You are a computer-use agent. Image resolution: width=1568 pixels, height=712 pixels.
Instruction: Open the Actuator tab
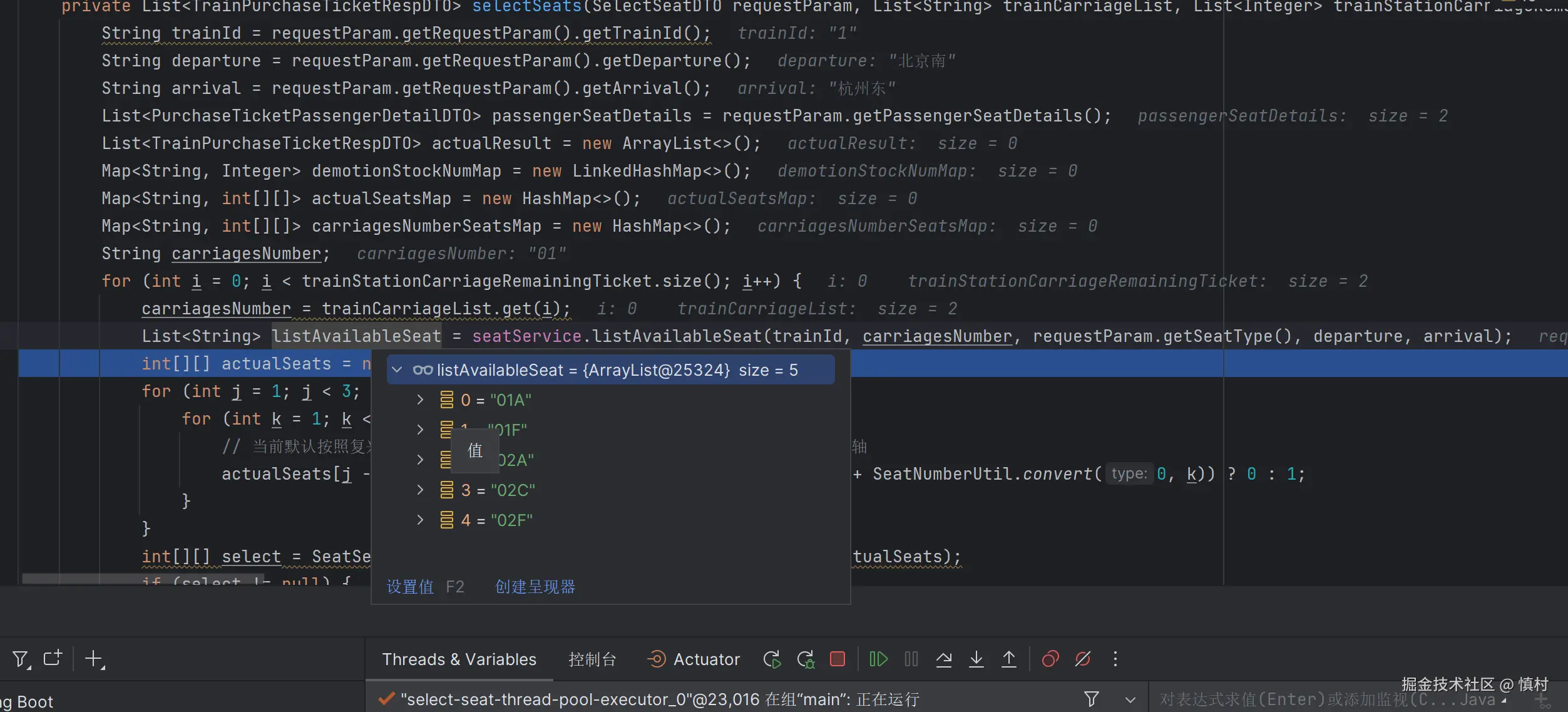point(694,659)
